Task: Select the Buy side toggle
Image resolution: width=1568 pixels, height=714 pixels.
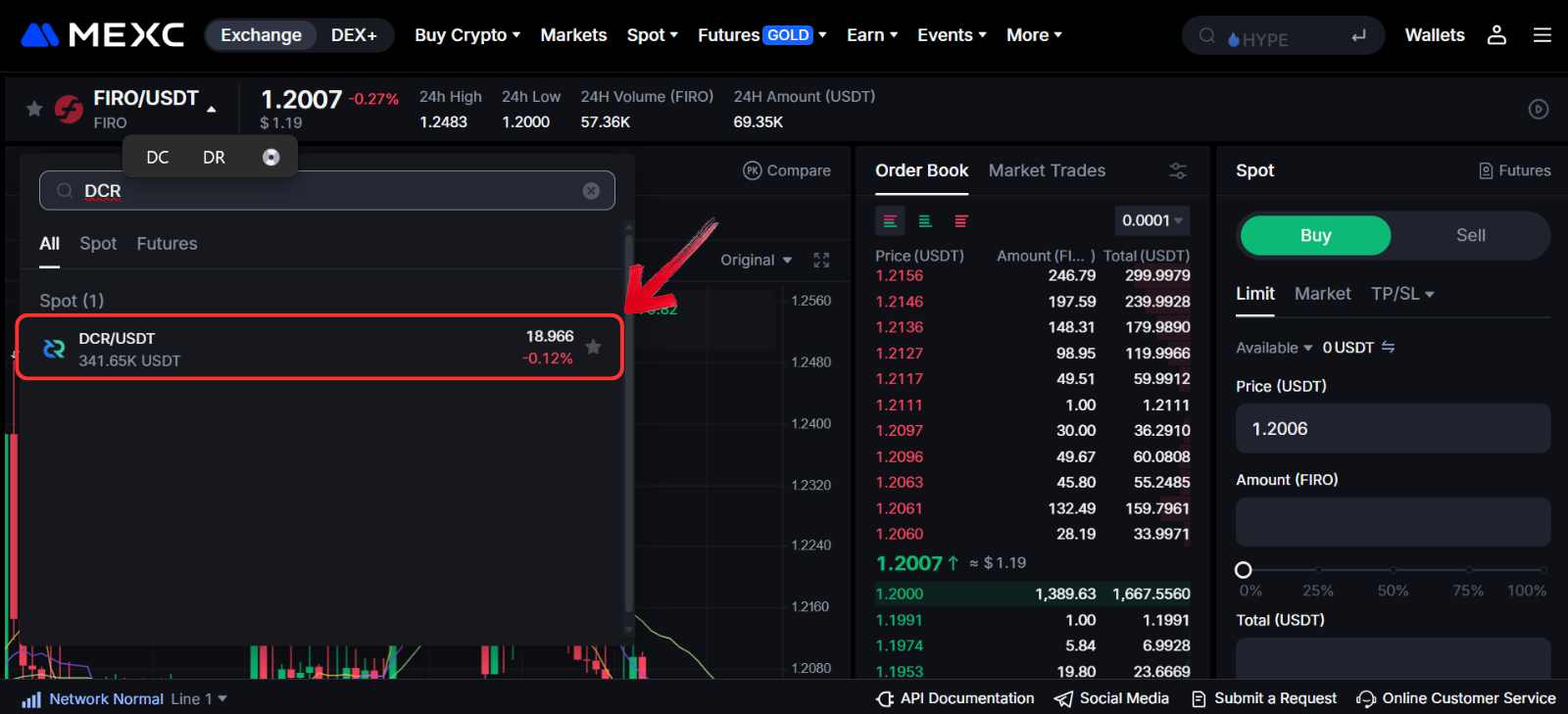Action: [x=1315, y=235]
